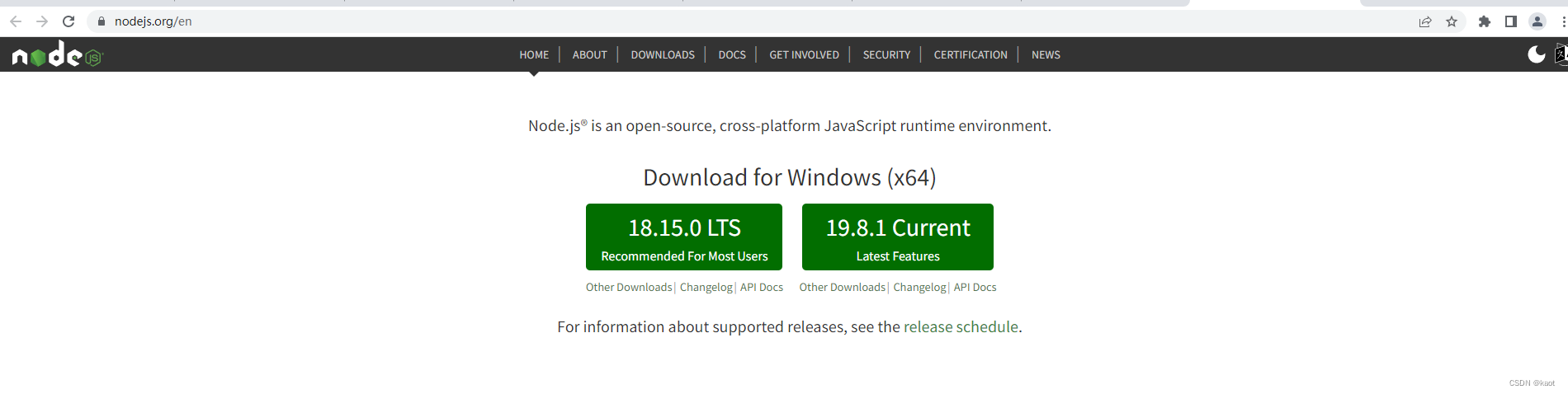The height and width of the screenshot is (394, 1568).
Task: Open API Docs under the LTS button
Action: tap(762, 287)
